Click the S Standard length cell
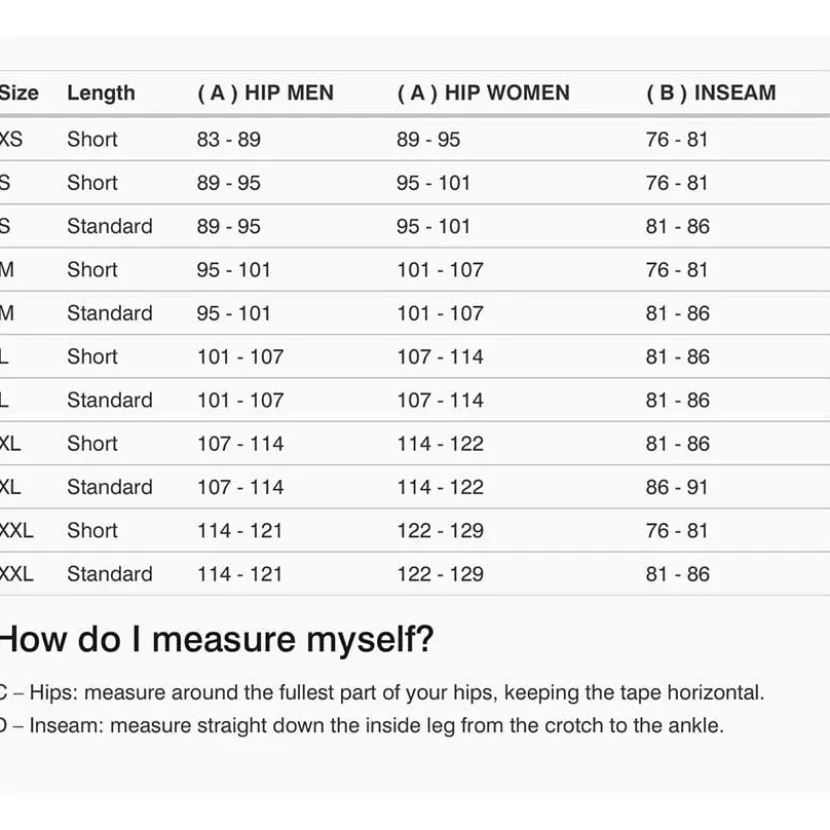 click(x=110, y=227)
